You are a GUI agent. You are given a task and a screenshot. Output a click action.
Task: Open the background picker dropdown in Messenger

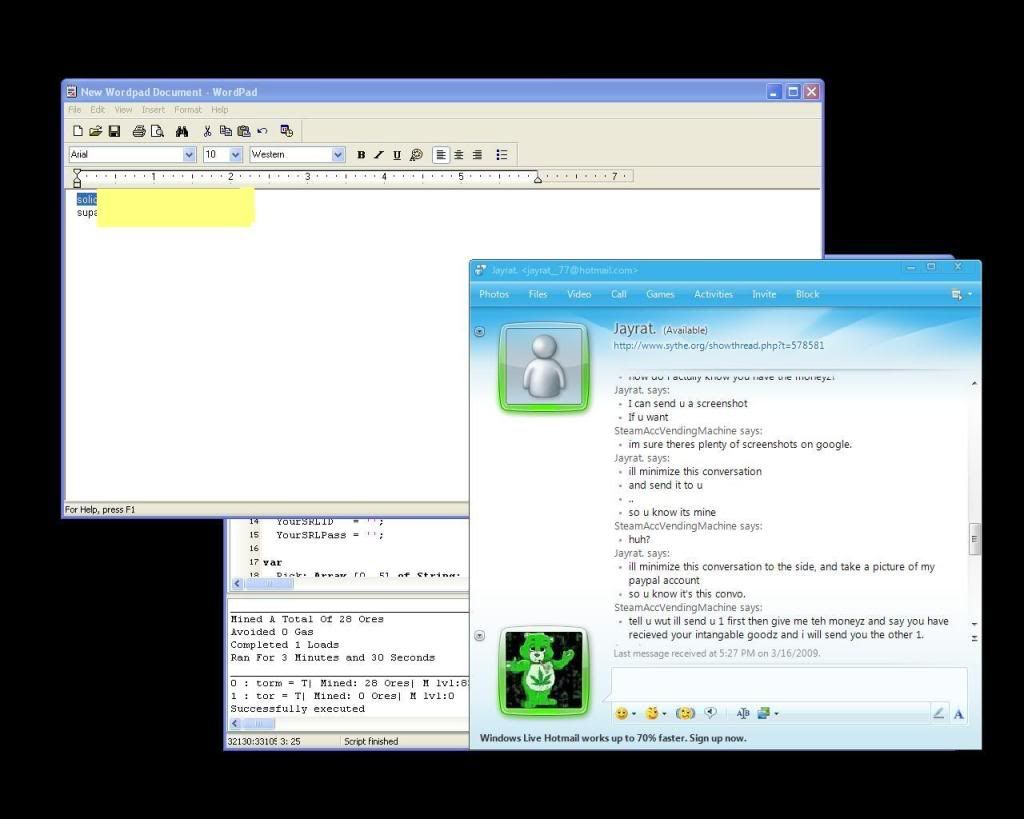[x=767, y=713]
